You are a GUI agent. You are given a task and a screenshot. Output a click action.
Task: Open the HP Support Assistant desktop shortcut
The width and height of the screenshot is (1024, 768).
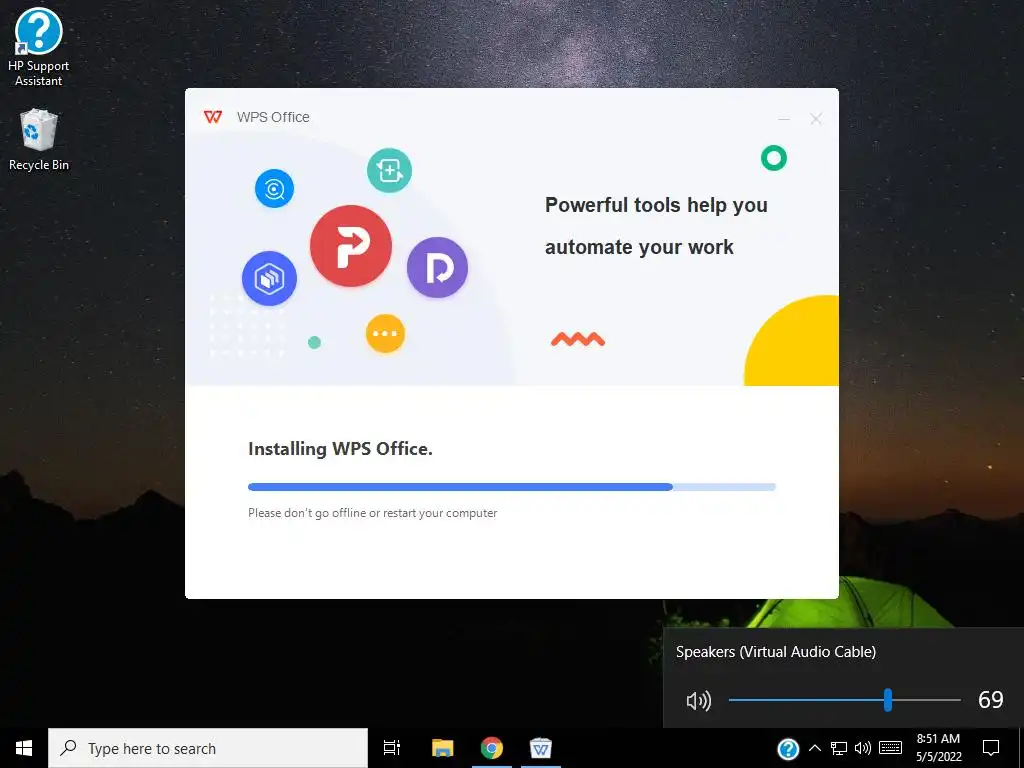point(39,47)
